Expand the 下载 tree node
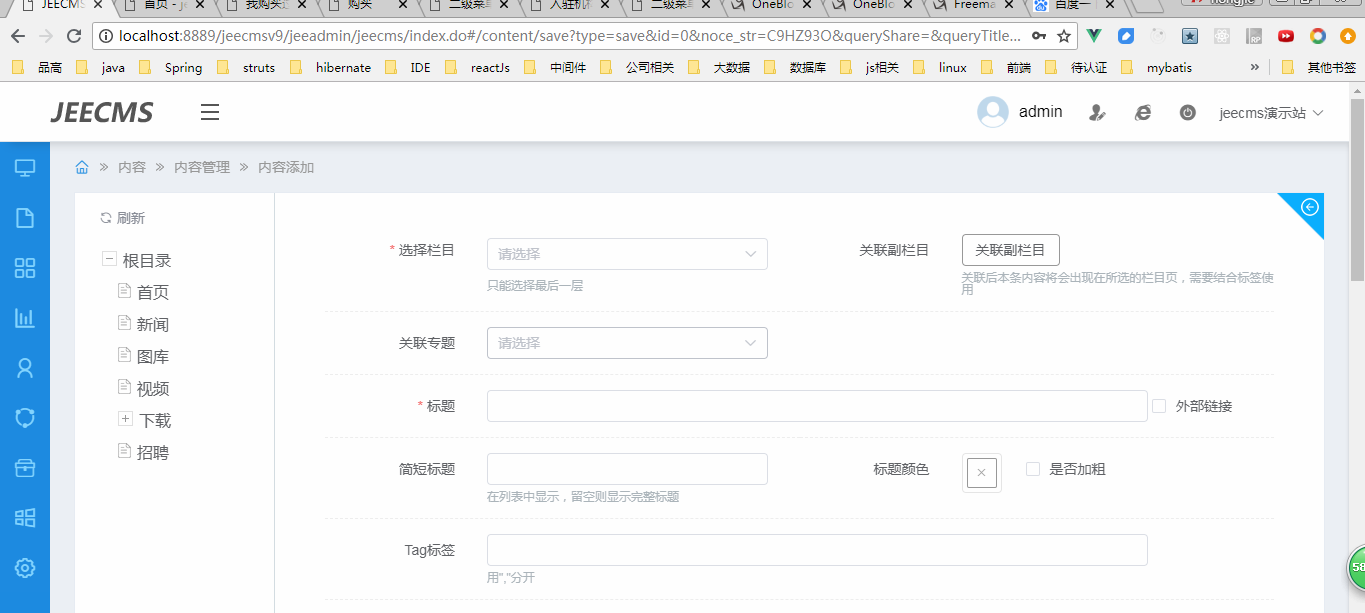Image resolution: width=1365 pixels, height=613 pixels. (x=125, y=419)
